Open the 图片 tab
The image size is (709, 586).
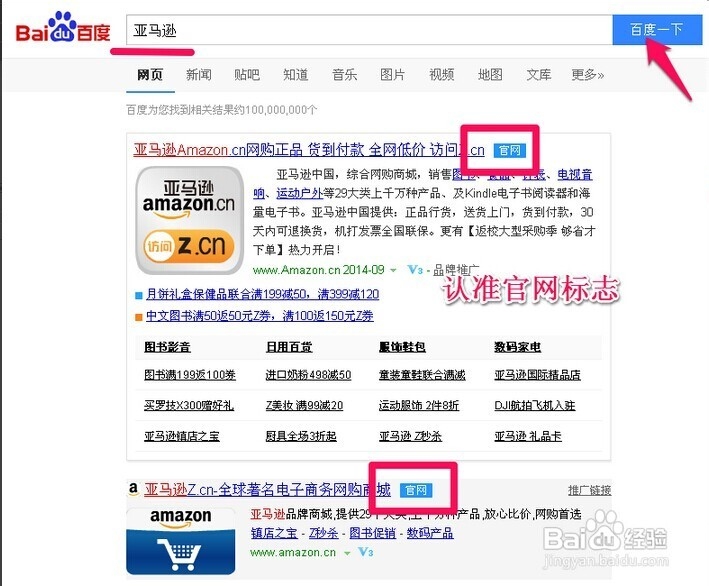click(x=392, y=75)
